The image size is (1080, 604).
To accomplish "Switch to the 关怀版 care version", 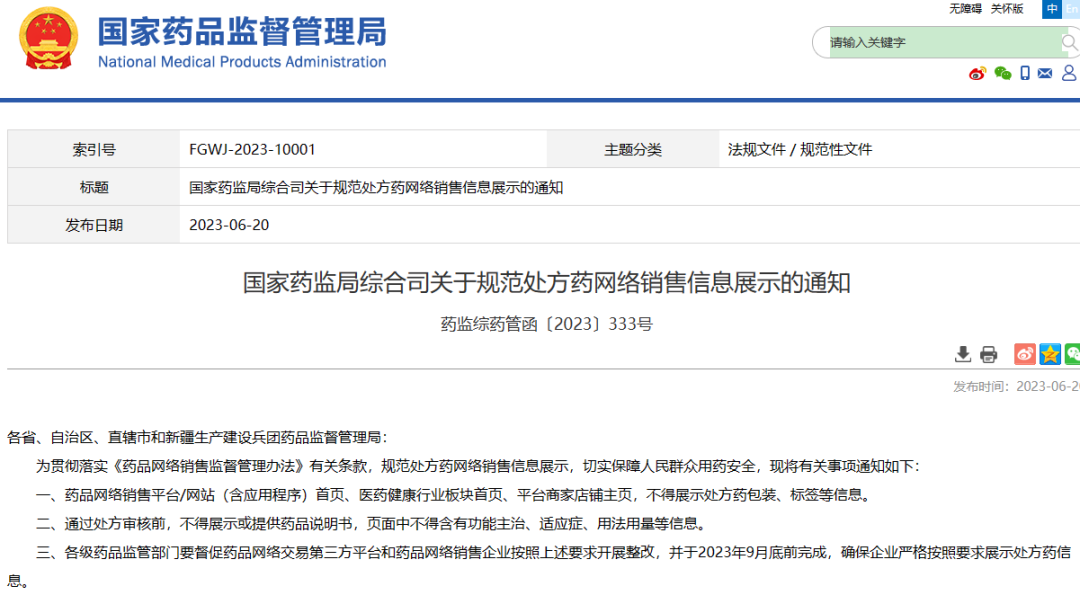I will (x=1007, y=9).
